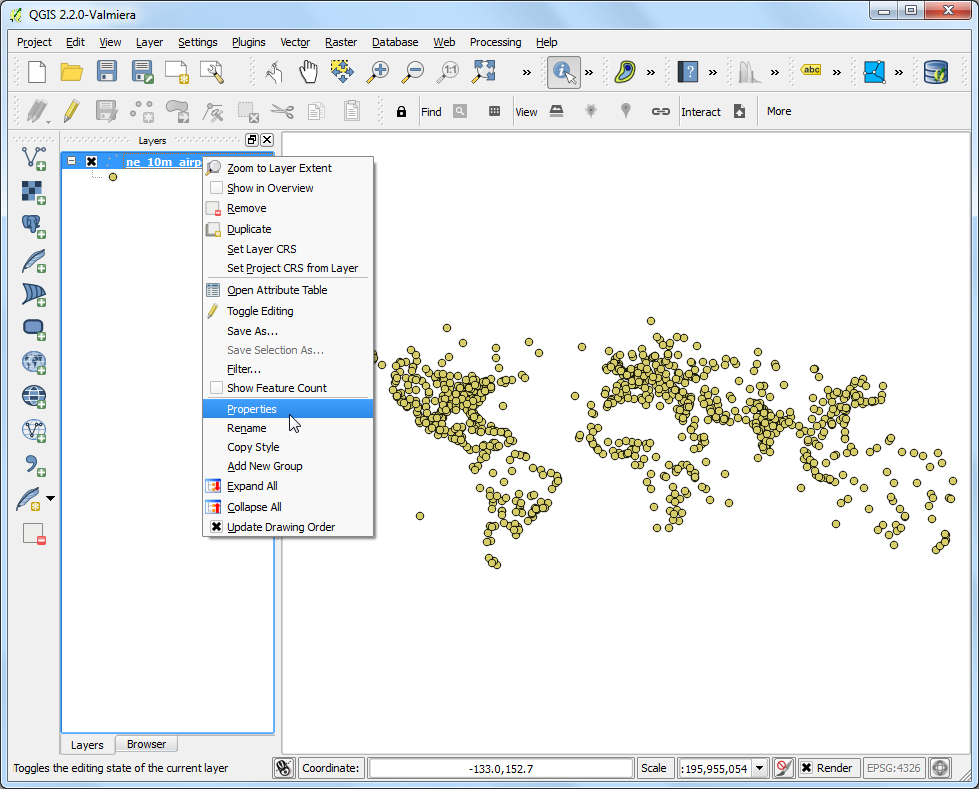Click the Add PostGIS Layer elephant icon
Screen dimensions: 979x789
pyautogui.click(x=34, y=227)
